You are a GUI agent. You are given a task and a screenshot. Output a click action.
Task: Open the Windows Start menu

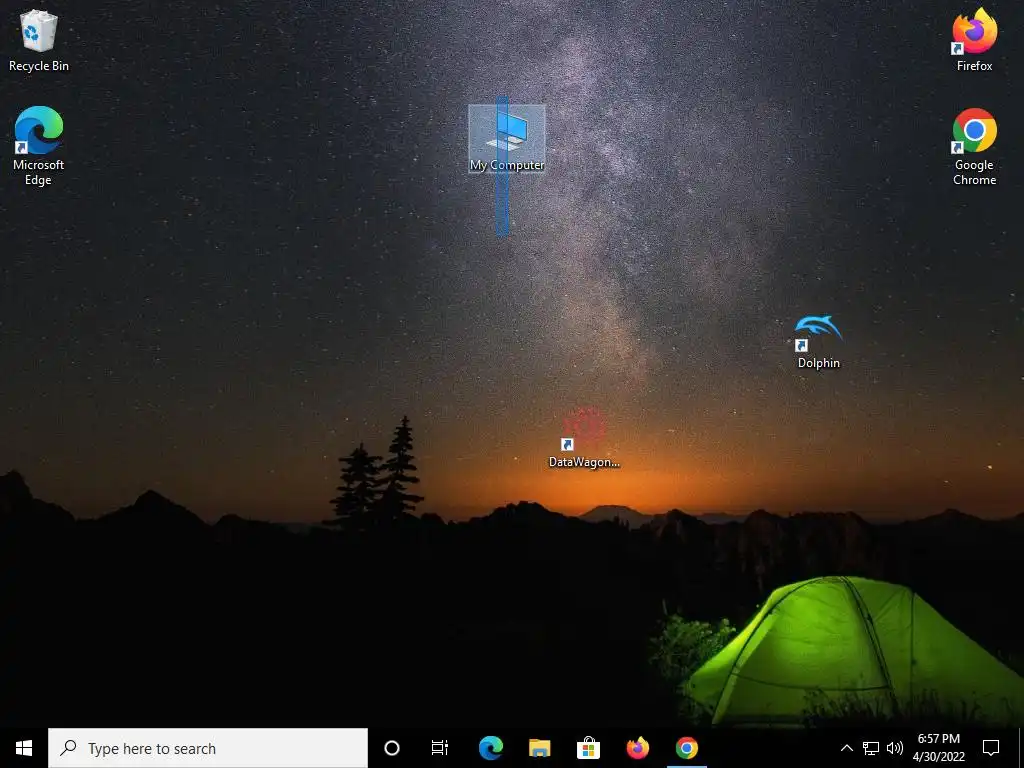24,748
